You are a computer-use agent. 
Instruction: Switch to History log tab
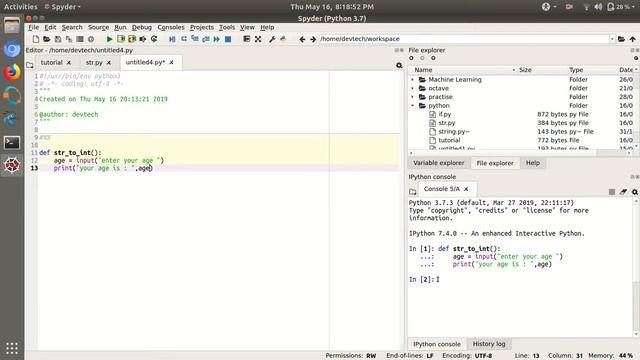coord(489,344)
